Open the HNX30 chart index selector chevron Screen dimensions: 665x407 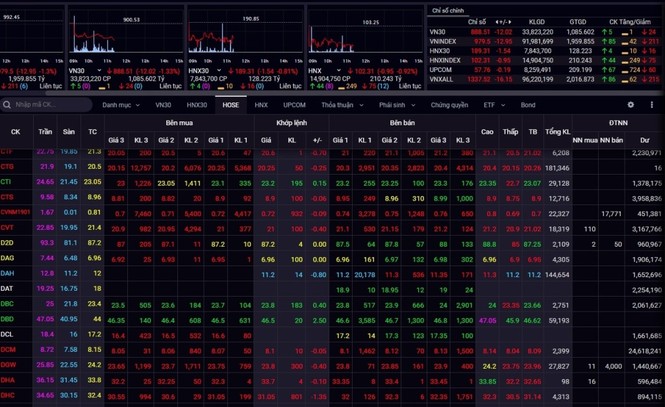click(x=219, y=70)
